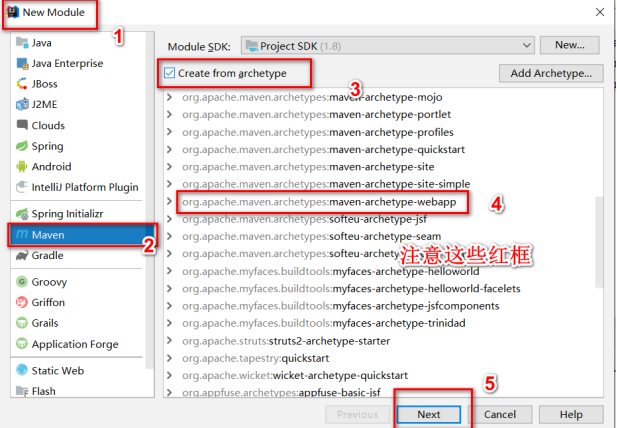The width and height of the screenshot is (617, 428).
Task: Select maven-archetype-webapp archetype name
Action: tap(393, 202)
